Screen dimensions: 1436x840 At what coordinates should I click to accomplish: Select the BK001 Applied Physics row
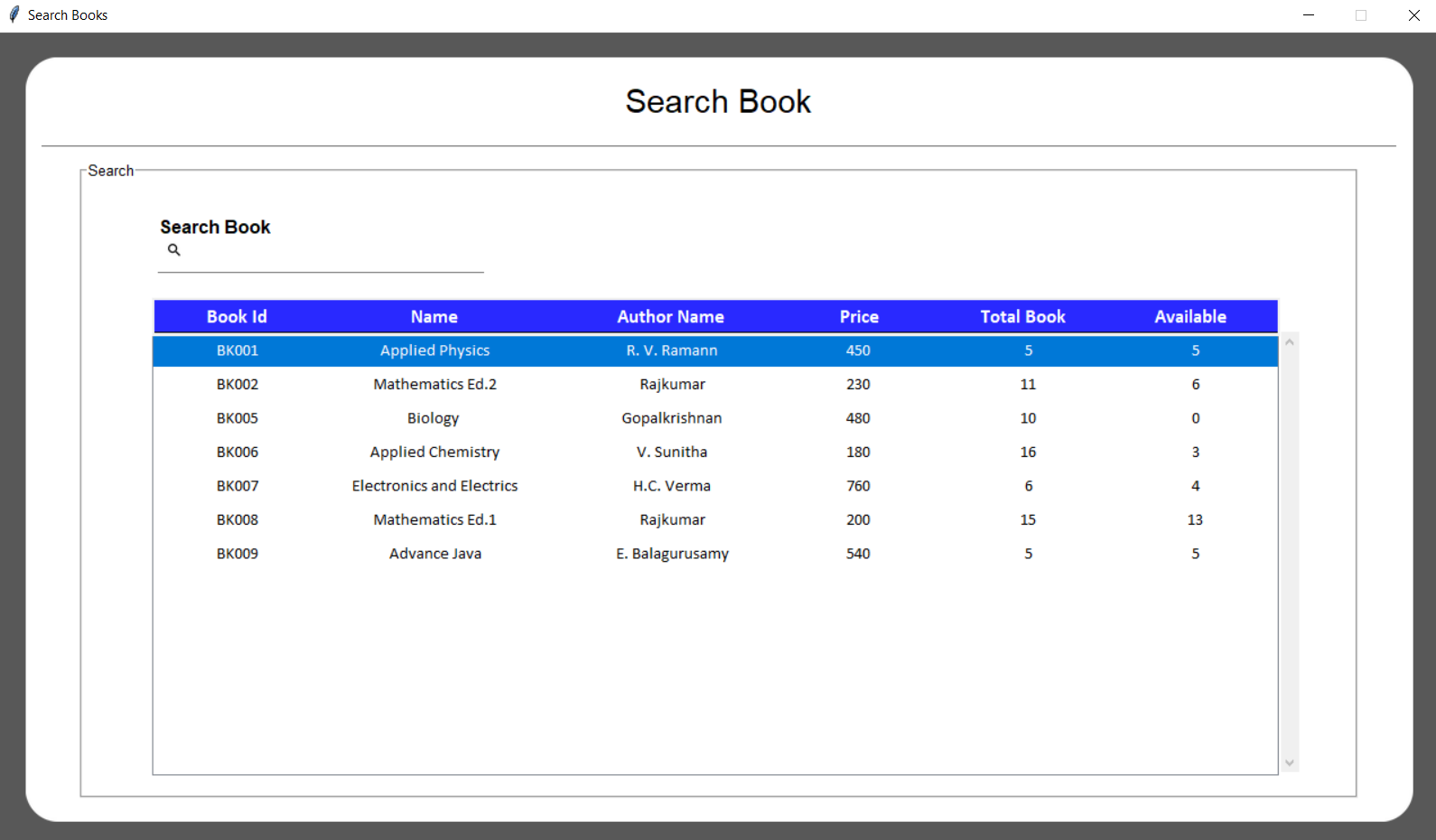tap(434, 350)
